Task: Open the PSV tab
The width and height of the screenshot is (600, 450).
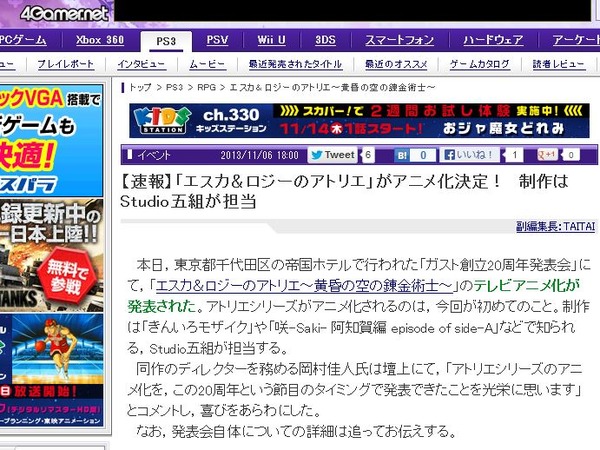Action: pos(217,40)
